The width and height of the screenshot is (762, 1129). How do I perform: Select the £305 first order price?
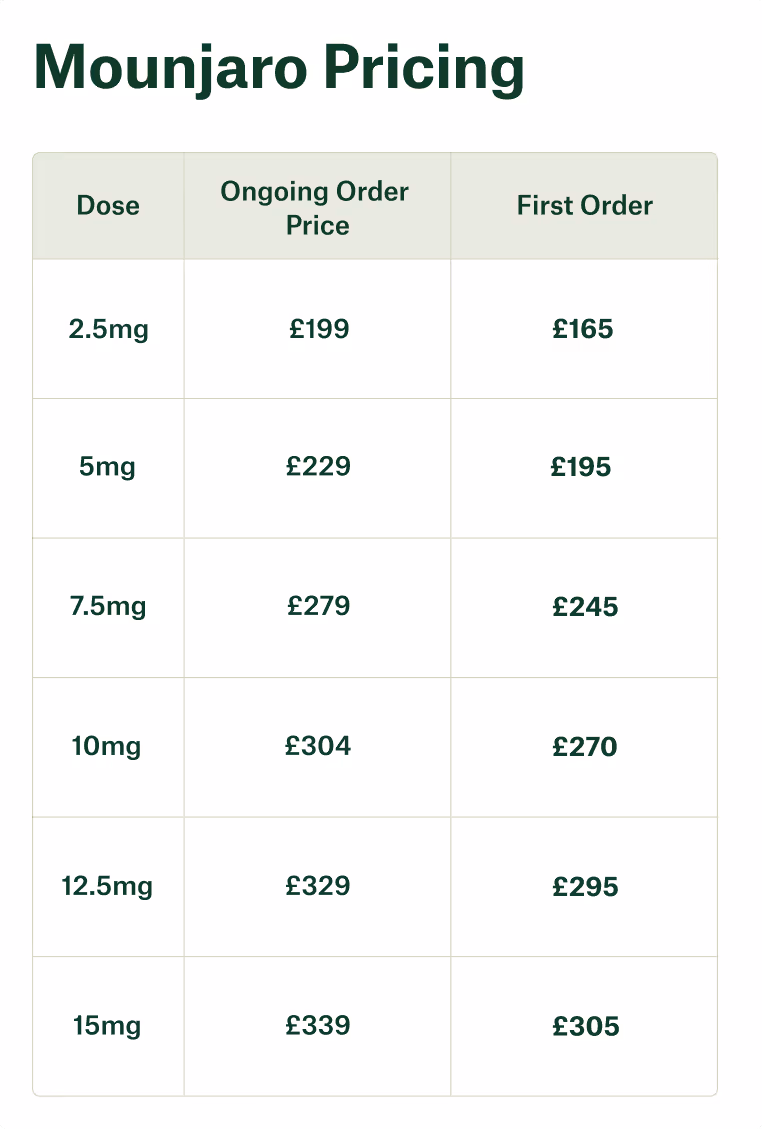(586, 1026)
